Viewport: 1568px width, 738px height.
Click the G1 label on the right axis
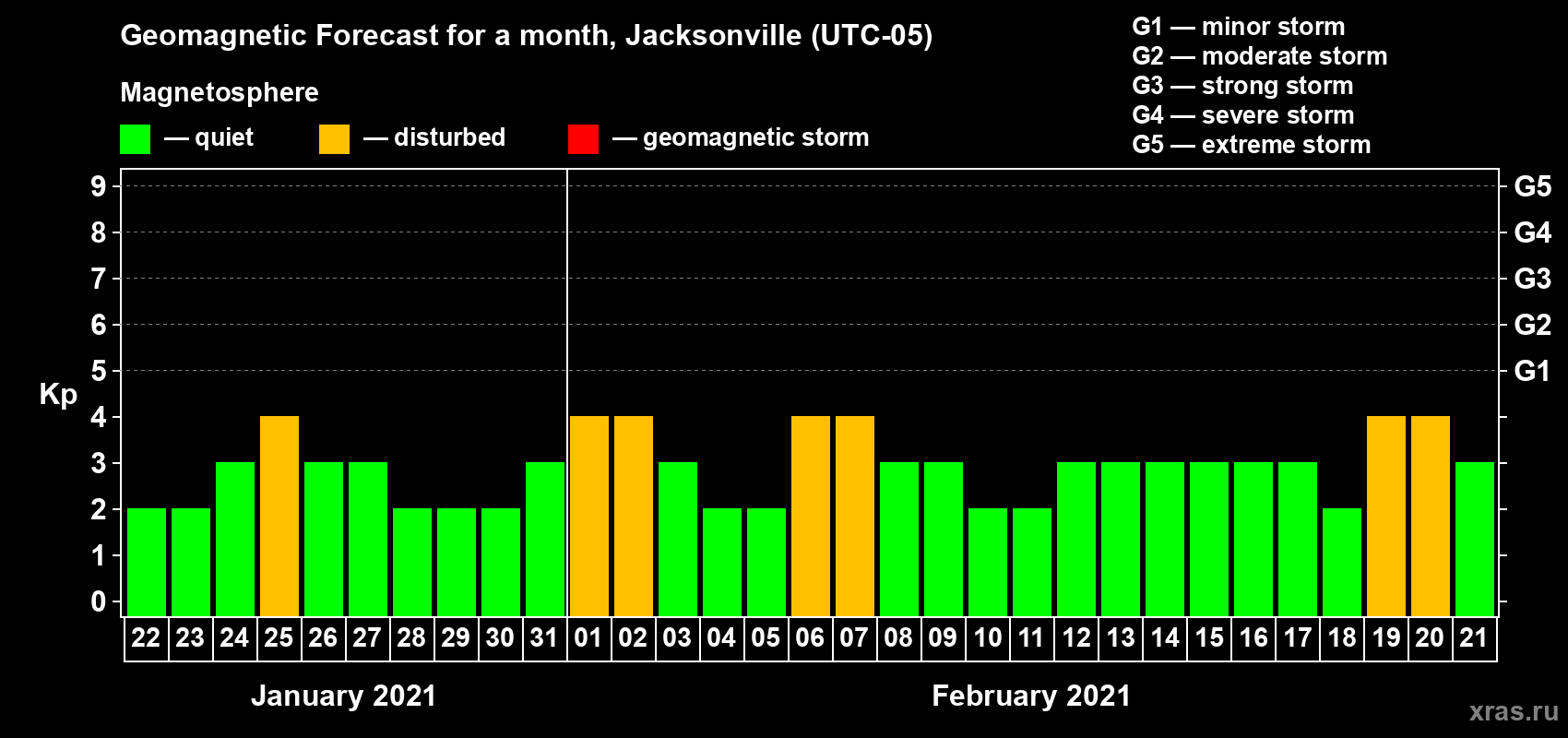coord(1533,371)
